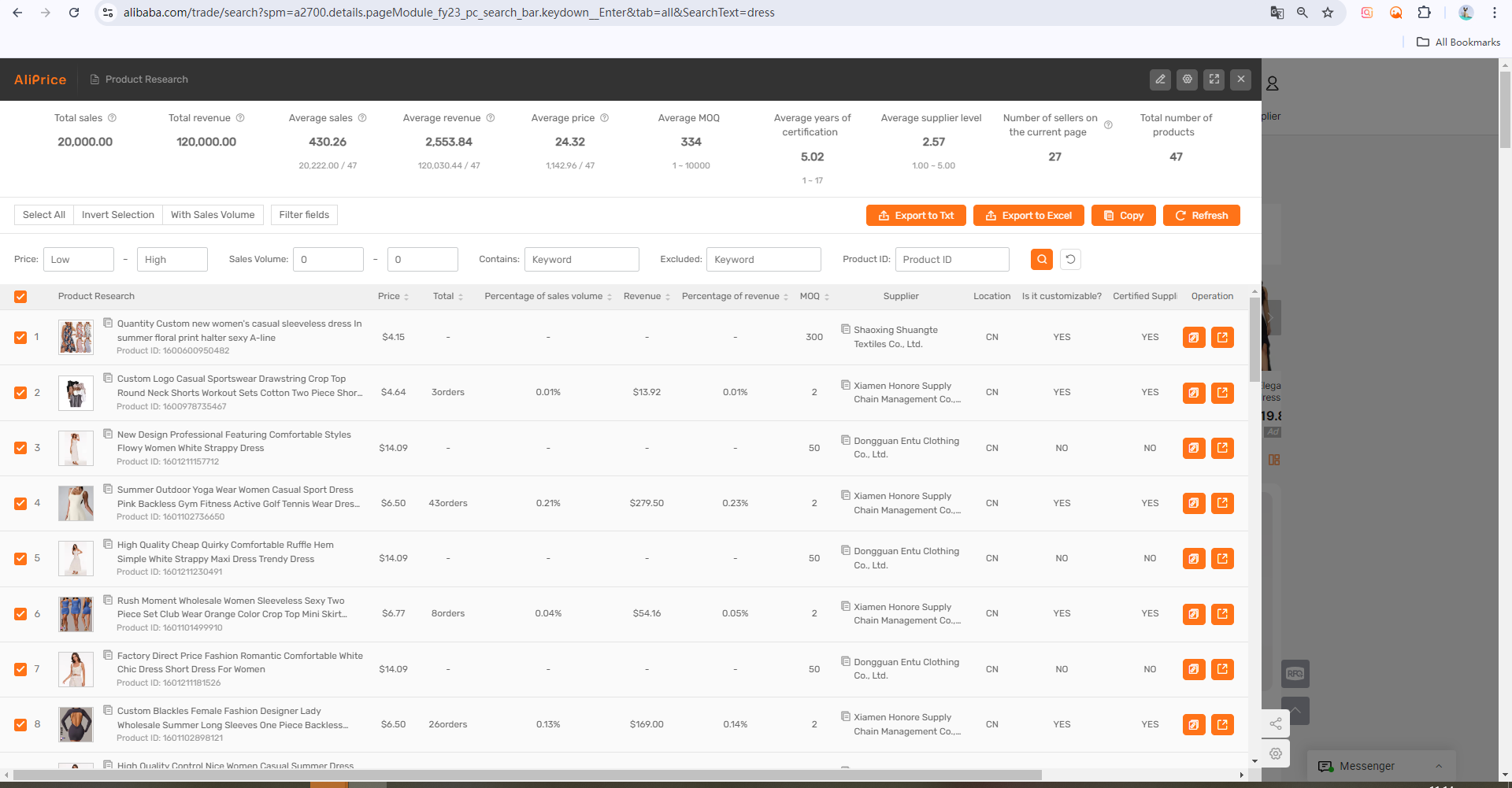The width and height of the screenshot is (1512, 788).
Task: Click row 4 copy operation icon
Action: pos(1194,503)
